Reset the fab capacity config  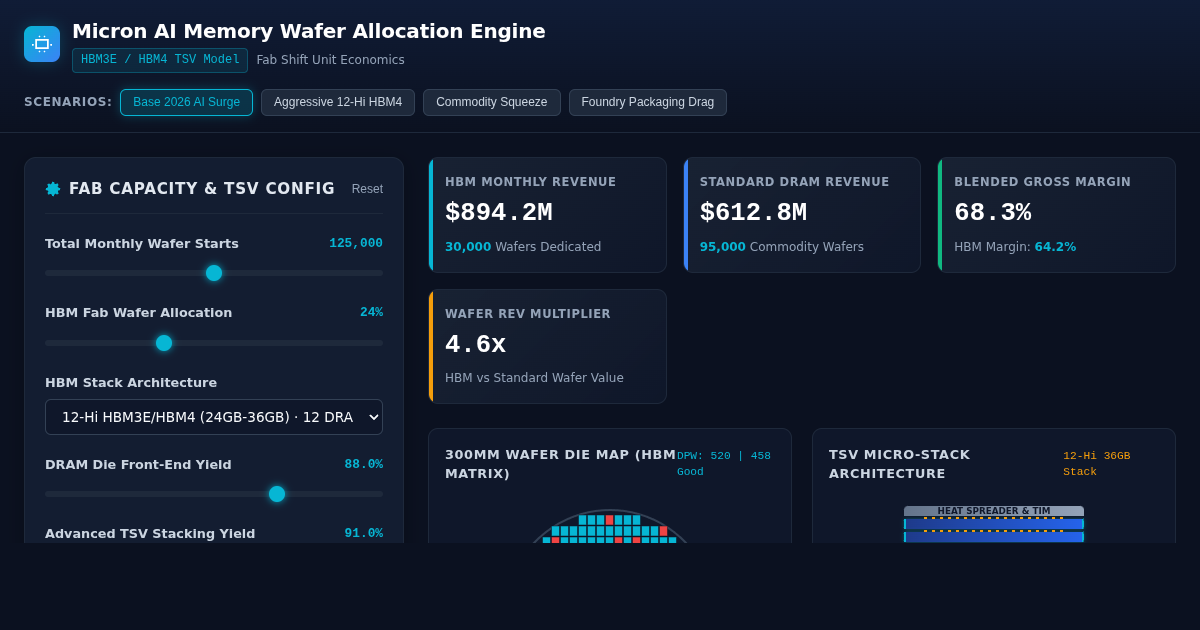367,189
